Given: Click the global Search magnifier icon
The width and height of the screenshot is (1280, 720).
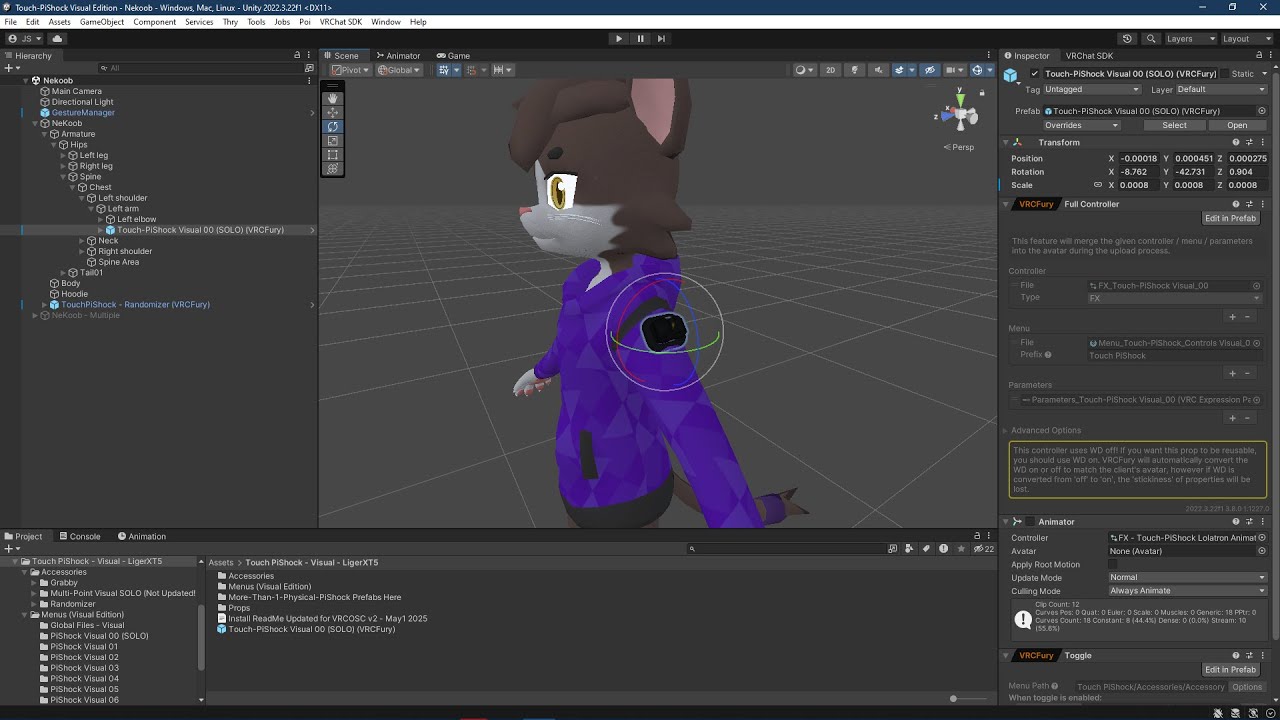Looking at the screenshot, I should (1151, 39).
